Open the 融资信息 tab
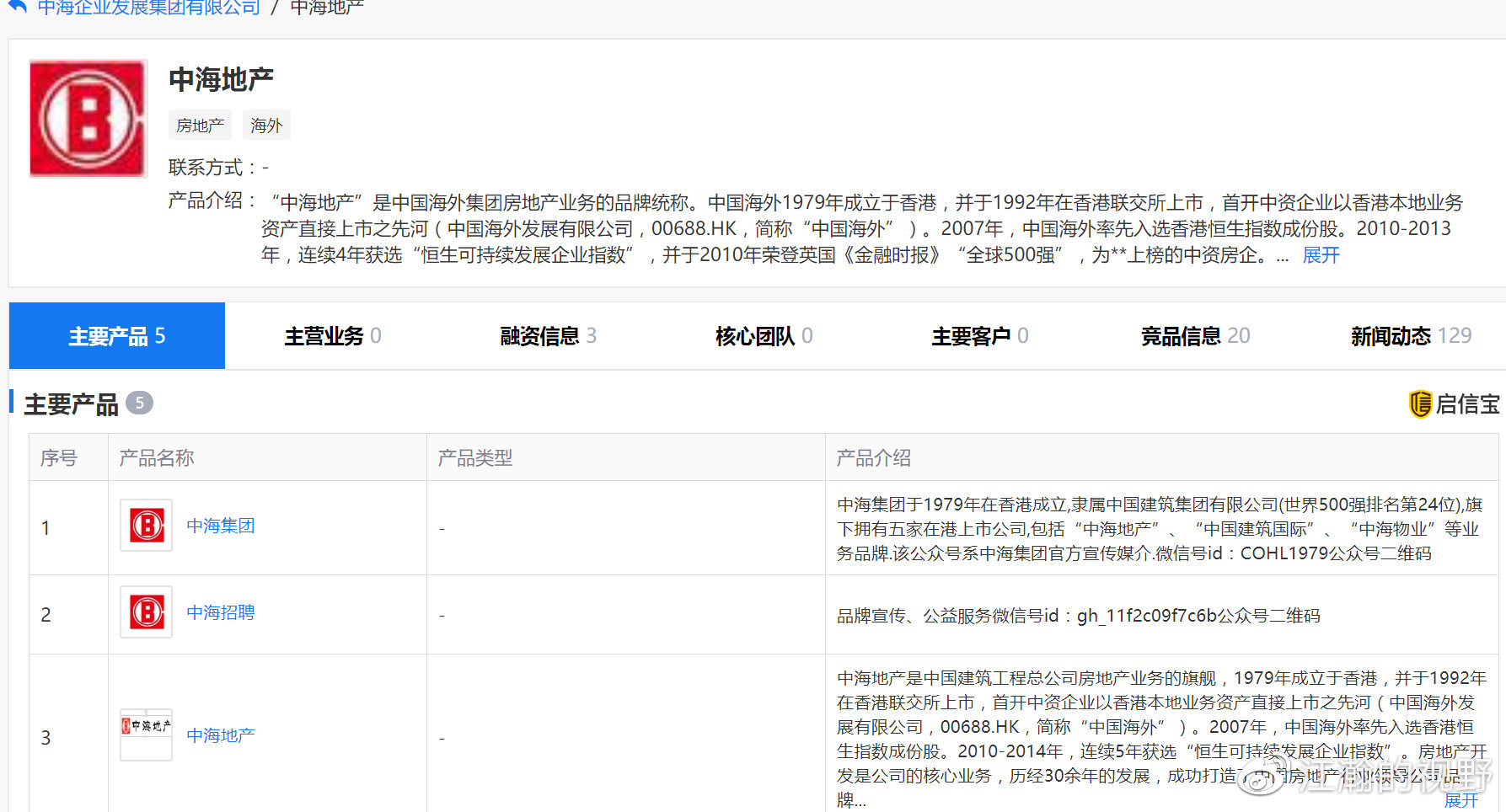 coord(549,336)
